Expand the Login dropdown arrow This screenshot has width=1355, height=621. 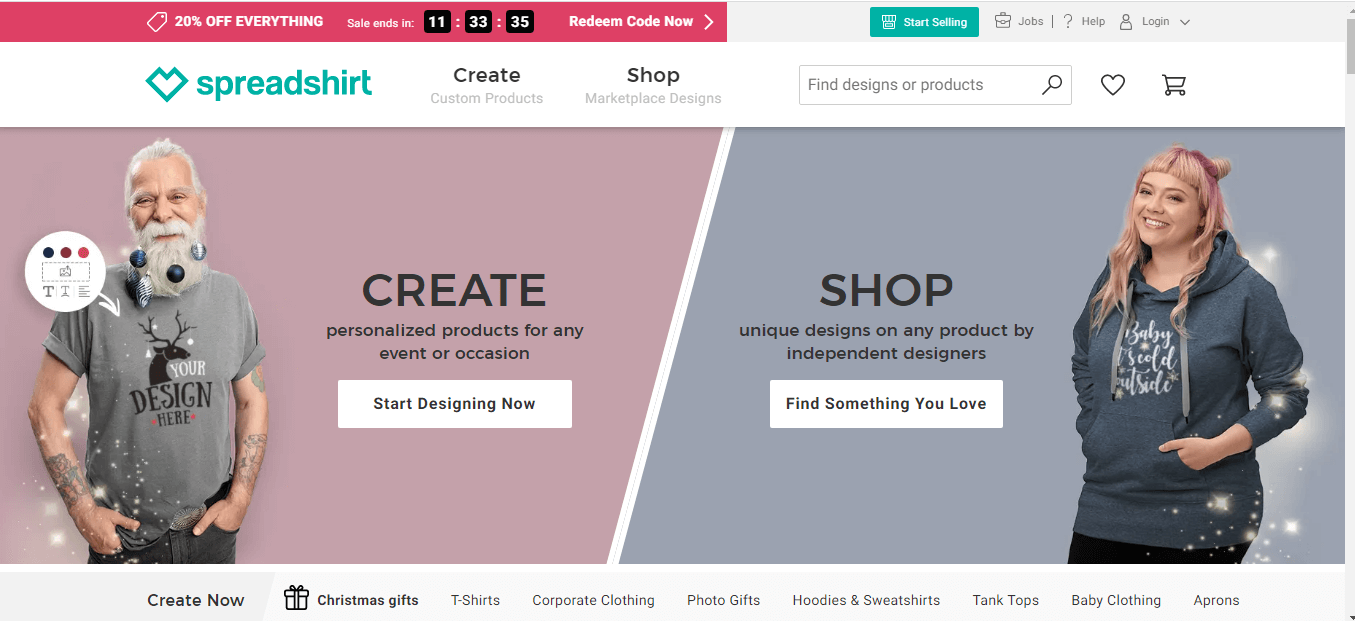tap(1185, 22)
